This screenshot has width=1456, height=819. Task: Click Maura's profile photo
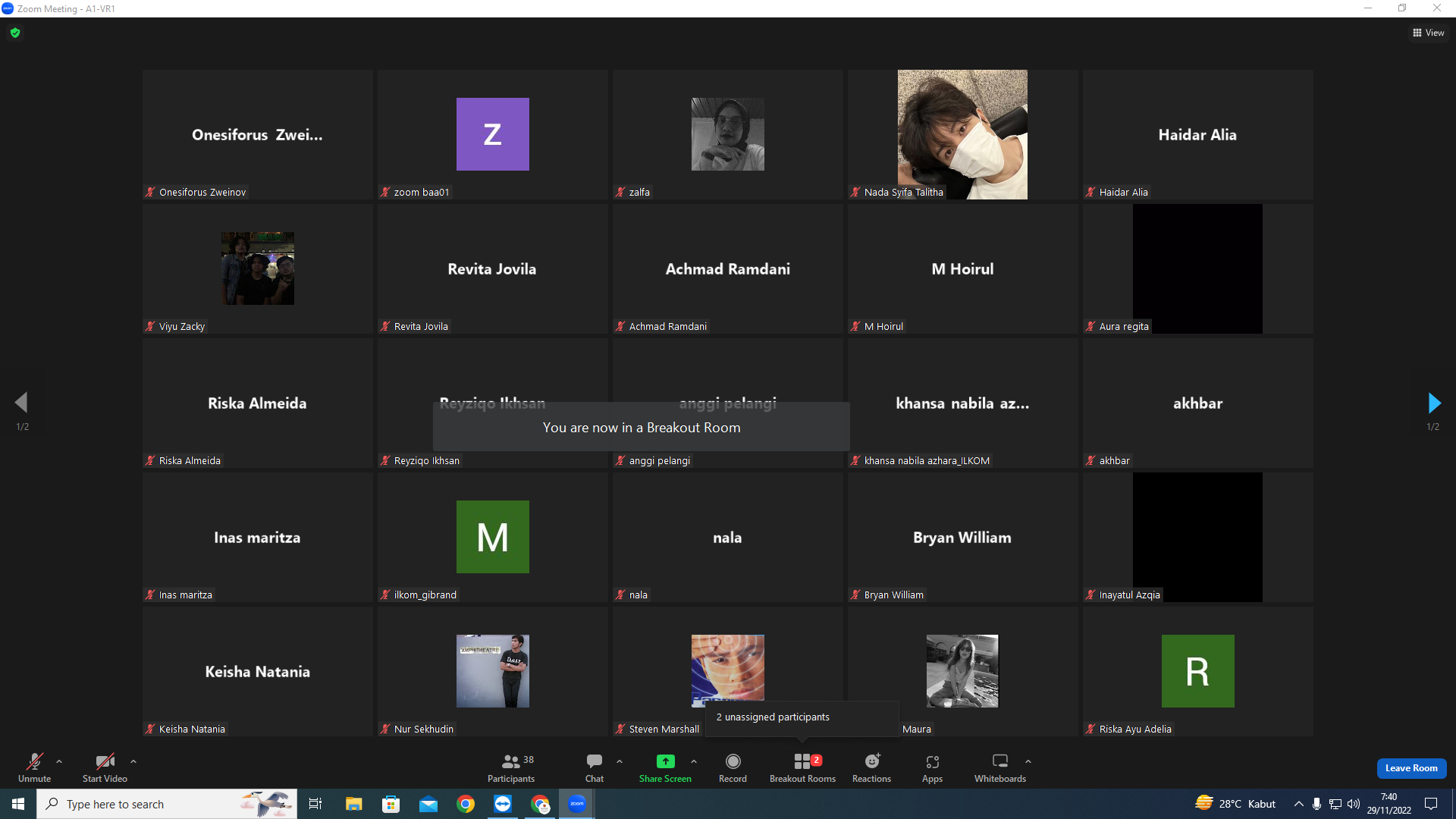962,671
